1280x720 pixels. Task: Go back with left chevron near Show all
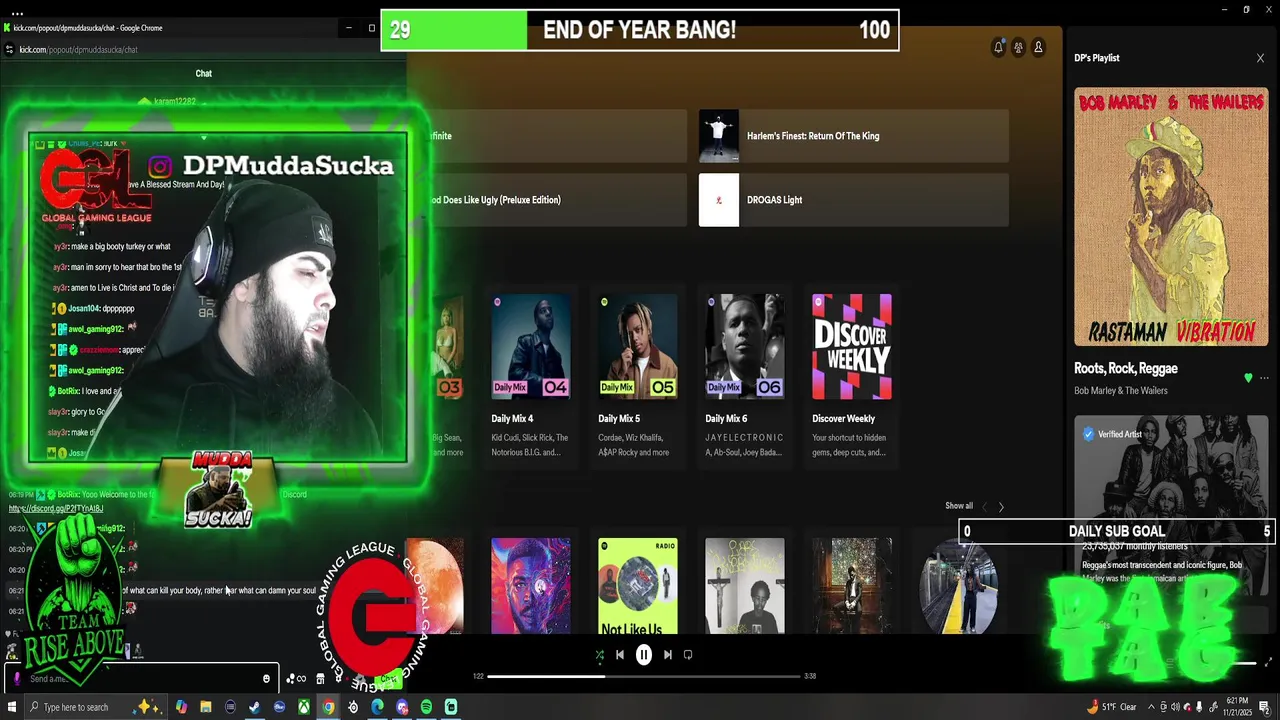(984, 507)
